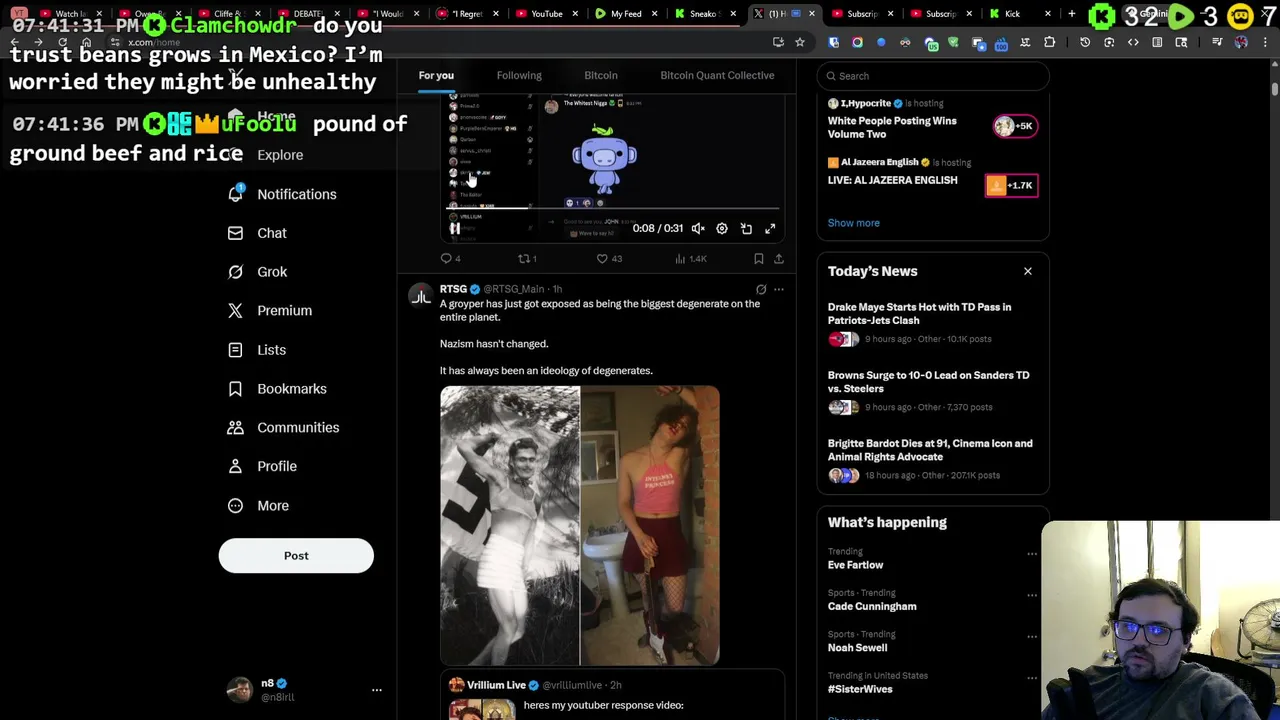
Task: Open options for Eve Fartlow trend
Action: (x=1032, y=553)
